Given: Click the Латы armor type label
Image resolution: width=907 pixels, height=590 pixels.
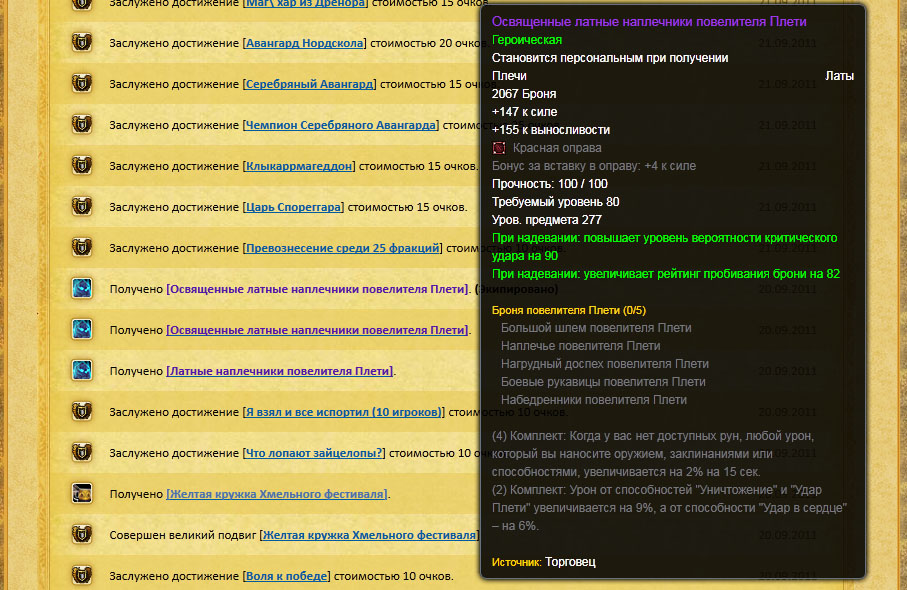Looking at the screenshot, I should click(839, 76).
